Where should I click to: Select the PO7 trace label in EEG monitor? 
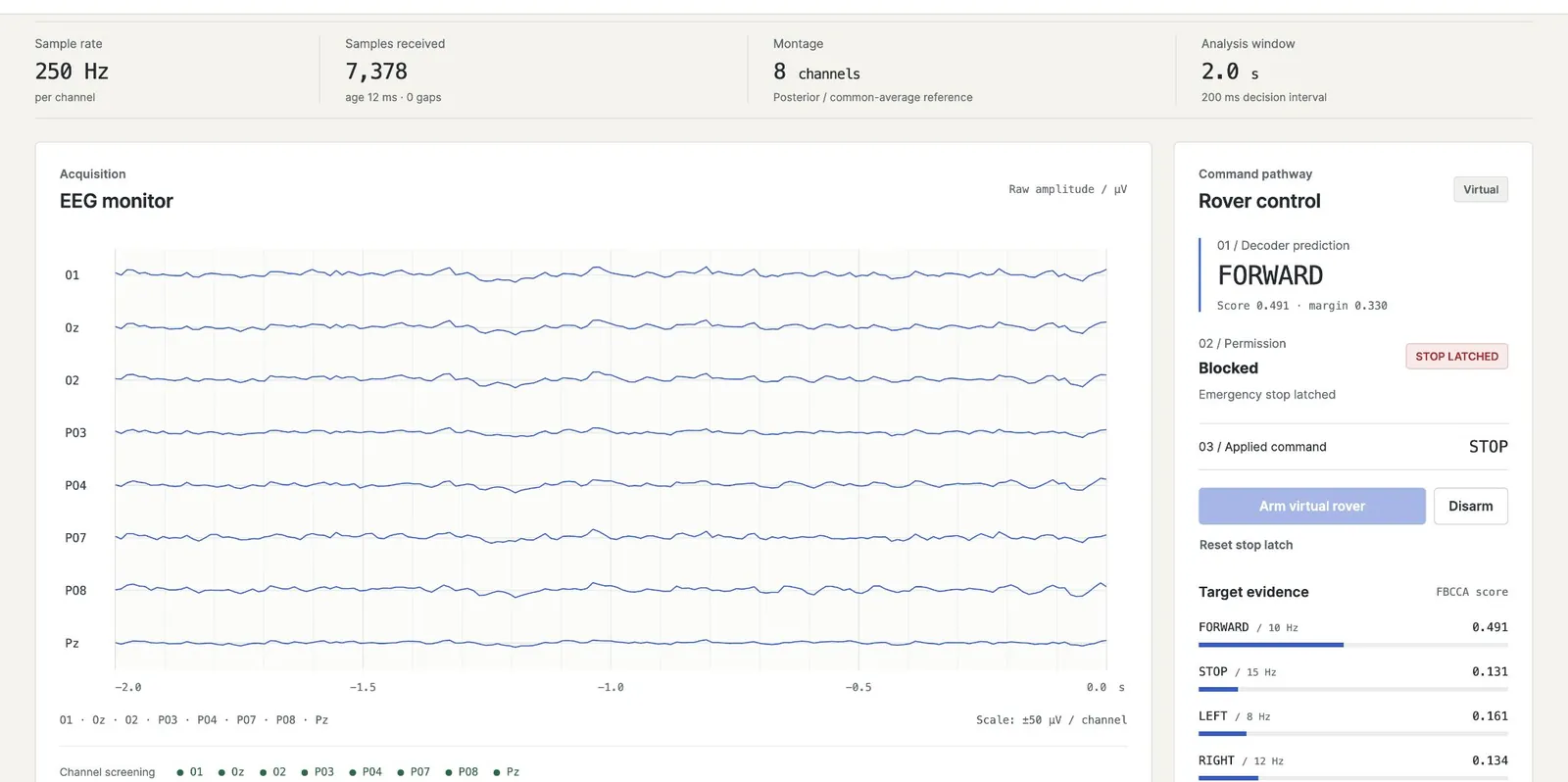(75, 538)
